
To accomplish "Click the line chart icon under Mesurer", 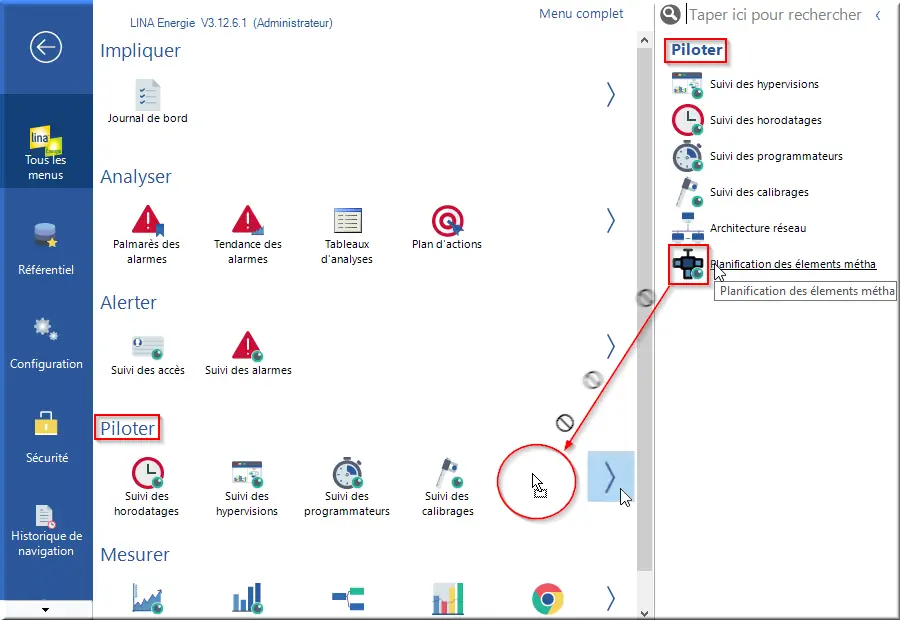I will [148, 598].
